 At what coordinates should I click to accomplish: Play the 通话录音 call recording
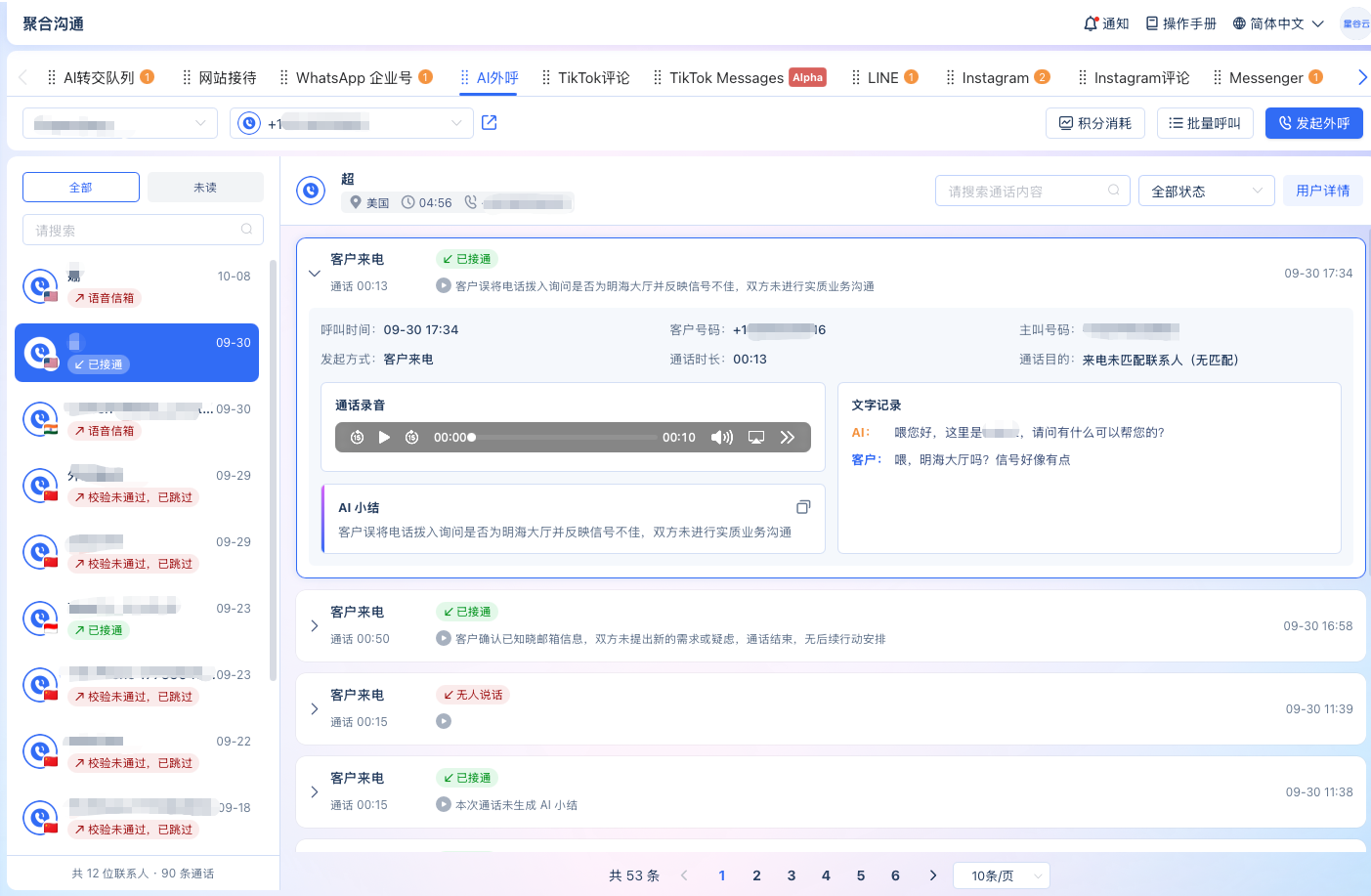[x=385, y=437]
